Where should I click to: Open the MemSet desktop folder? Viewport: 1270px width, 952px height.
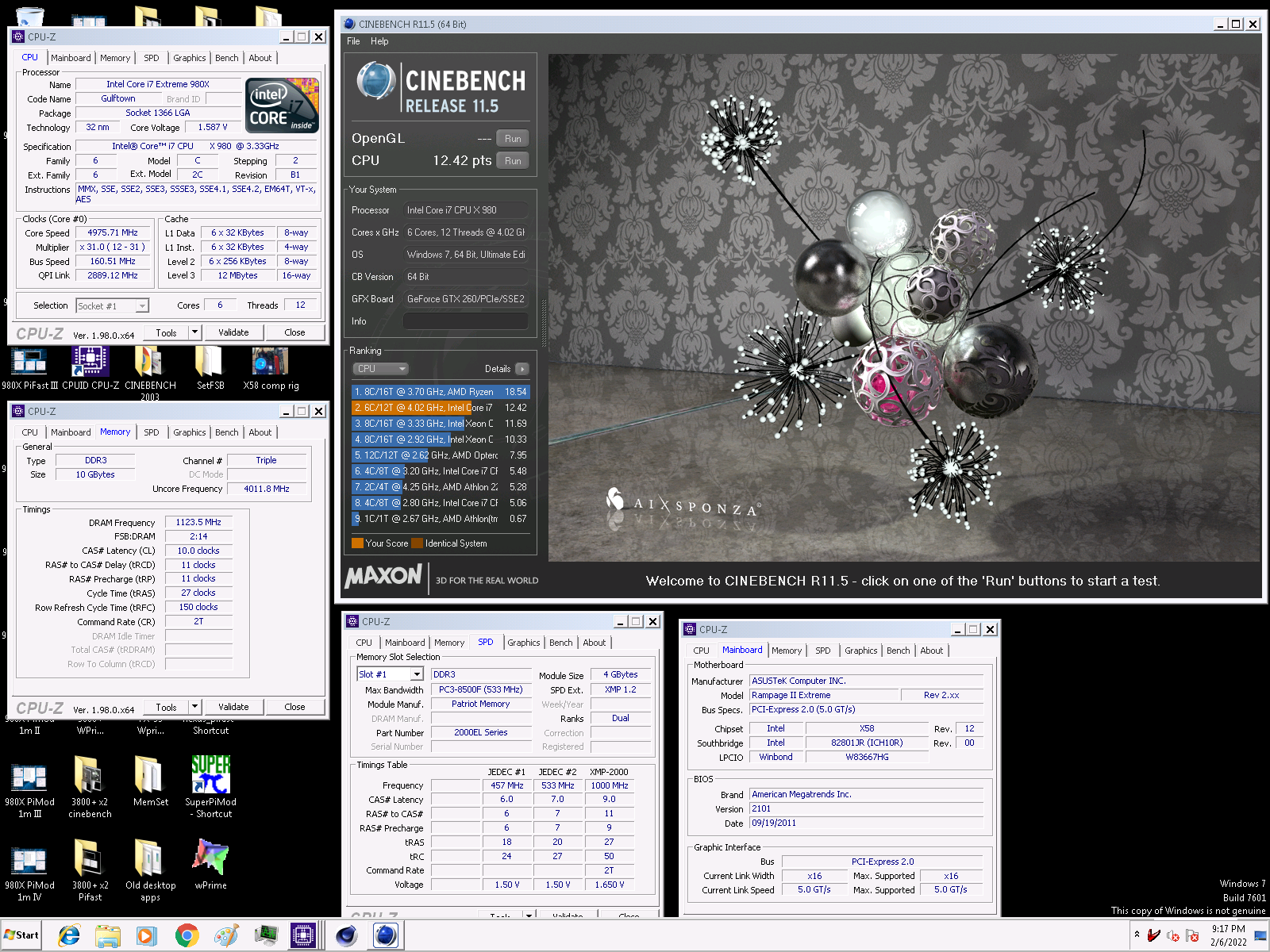pyautogui.click(x=150, y=781)
